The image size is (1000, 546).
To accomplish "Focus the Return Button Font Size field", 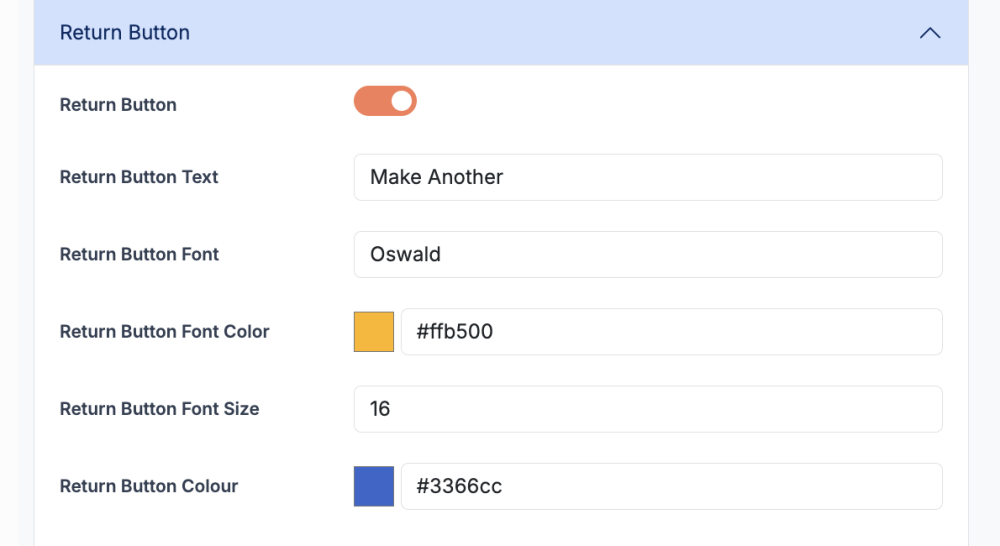I will tap(648, 409).
